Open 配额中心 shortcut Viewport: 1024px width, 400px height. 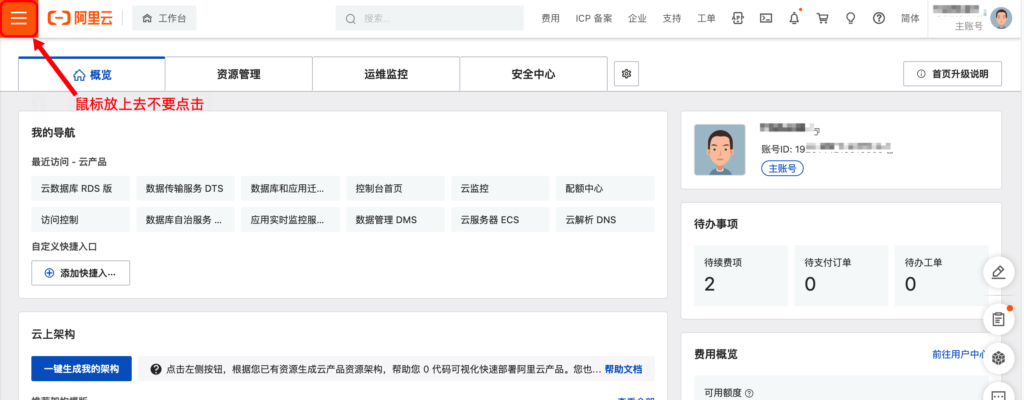[x=605, y=188]
